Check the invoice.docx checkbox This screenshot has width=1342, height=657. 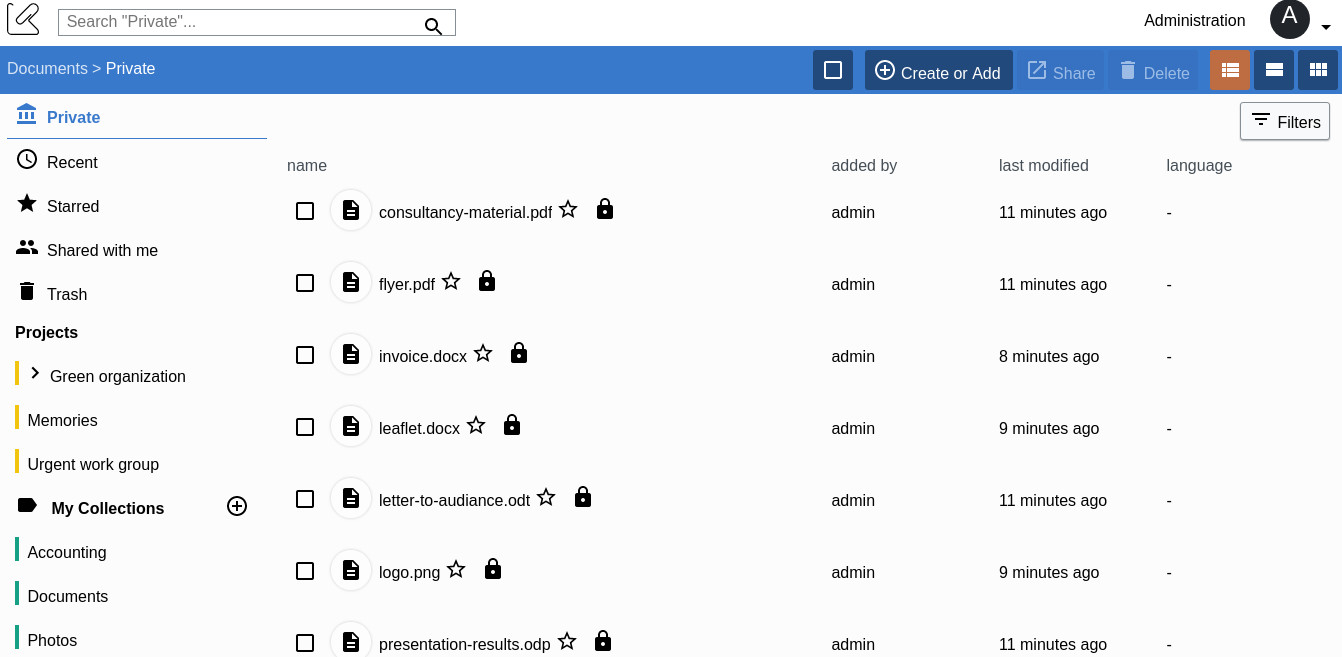tap(305, 355)
